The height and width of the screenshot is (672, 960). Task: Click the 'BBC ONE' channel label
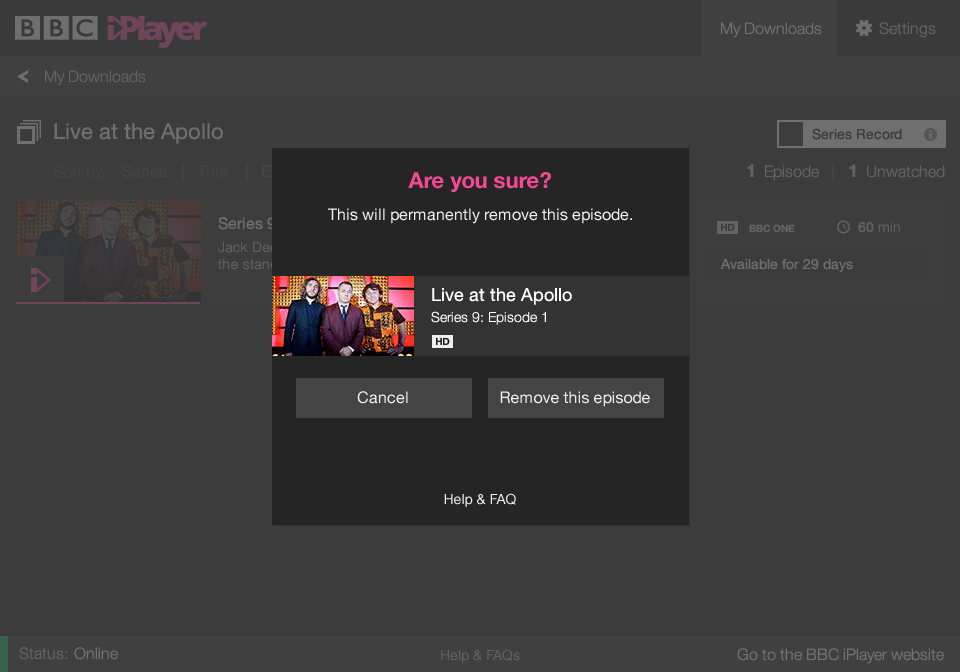[771, 228]
